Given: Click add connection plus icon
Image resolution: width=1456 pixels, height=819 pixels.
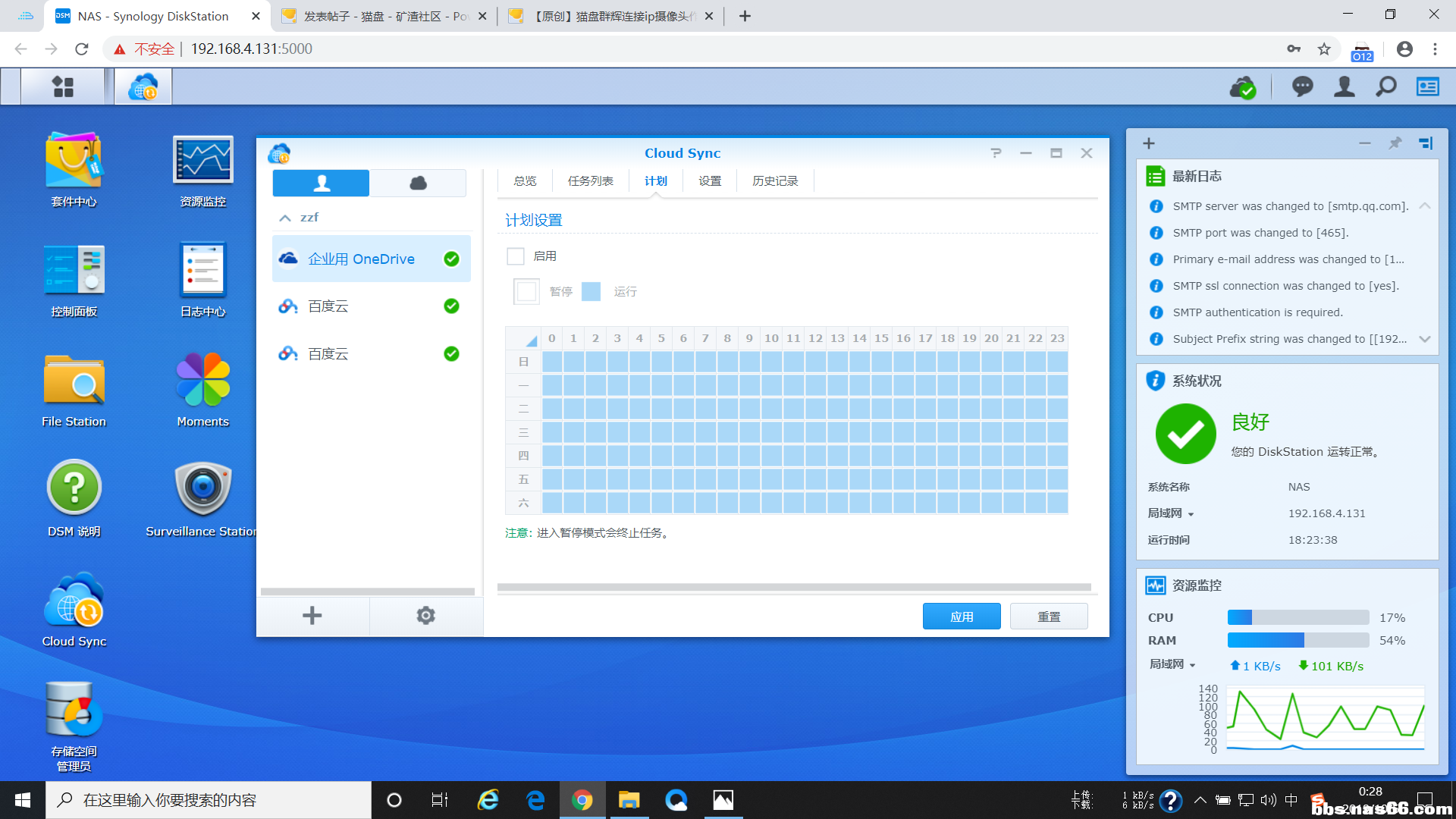Looking at the screenshot, I should coord(312,616).
